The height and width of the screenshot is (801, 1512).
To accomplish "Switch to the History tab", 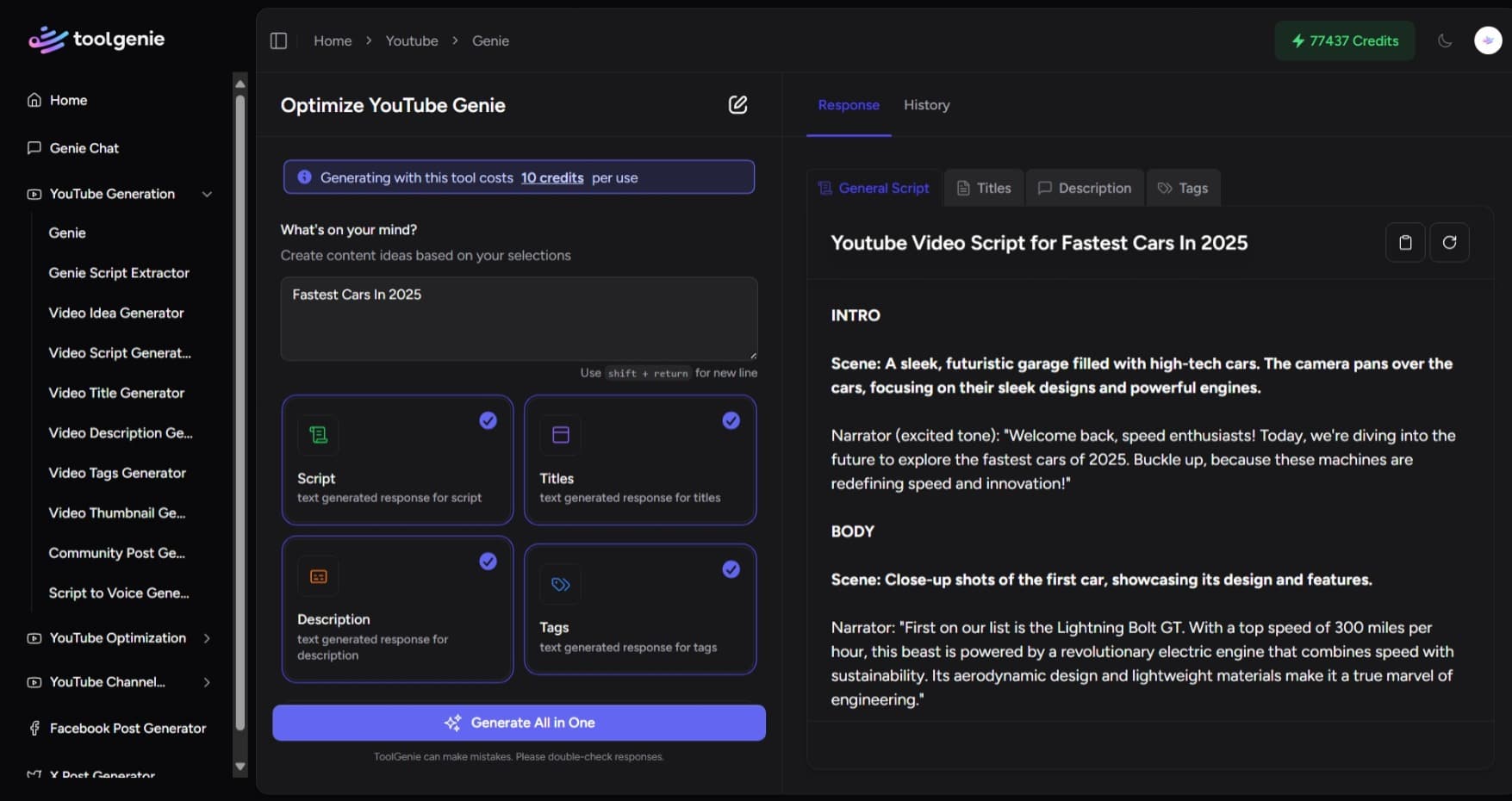I will (x=926, y=105).
